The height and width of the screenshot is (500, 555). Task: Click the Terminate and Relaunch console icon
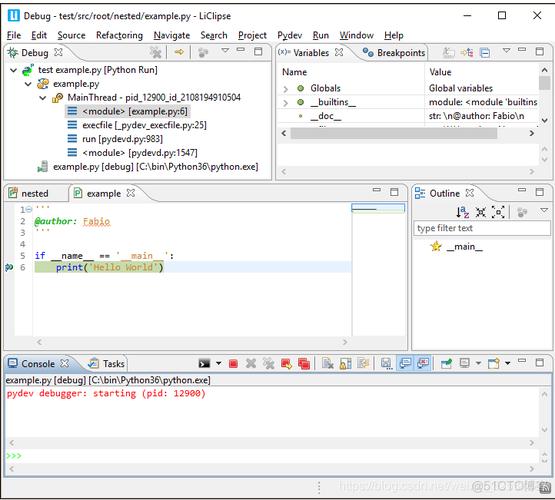point(286,364)
